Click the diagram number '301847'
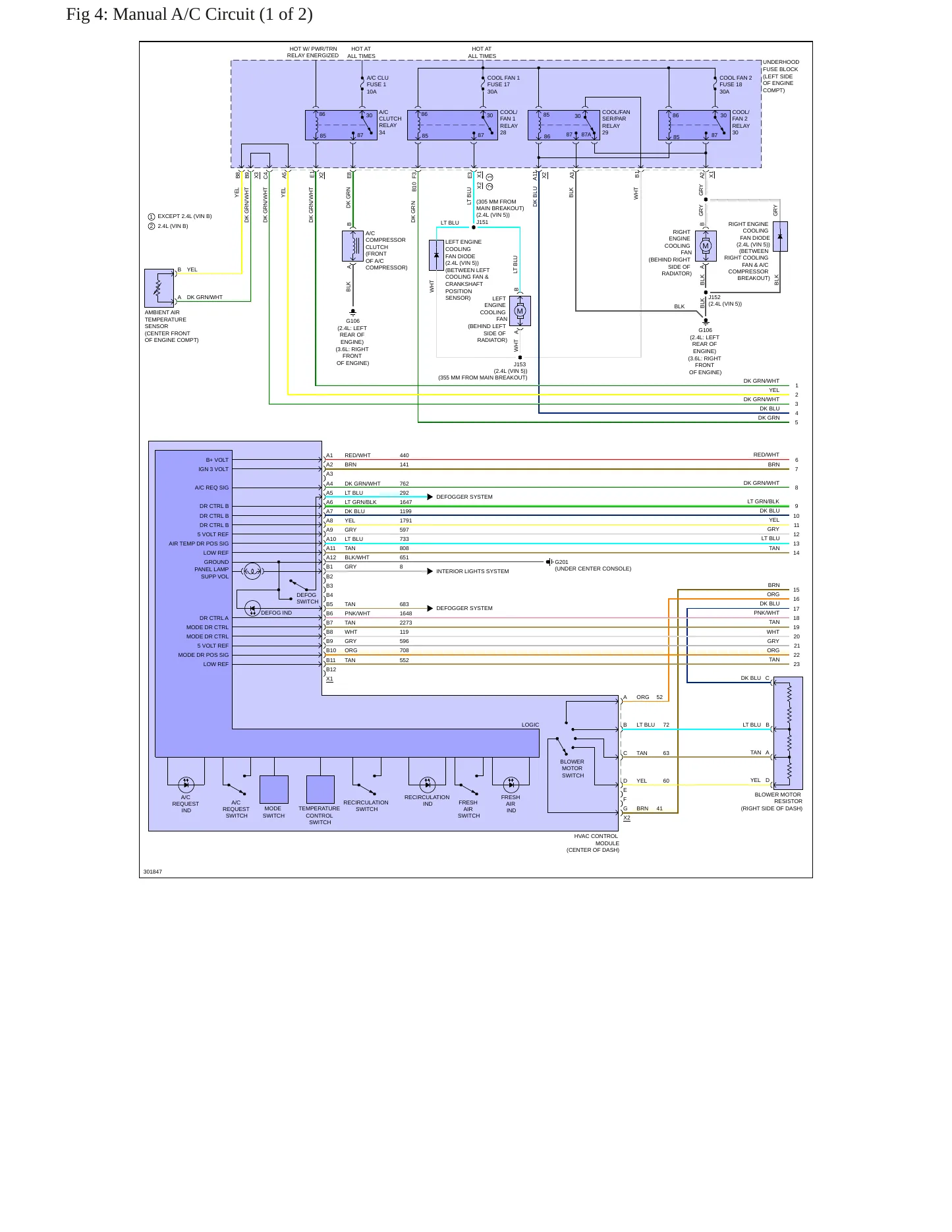The width and height of the screenshot is (952, 1232). coord(152,872)
